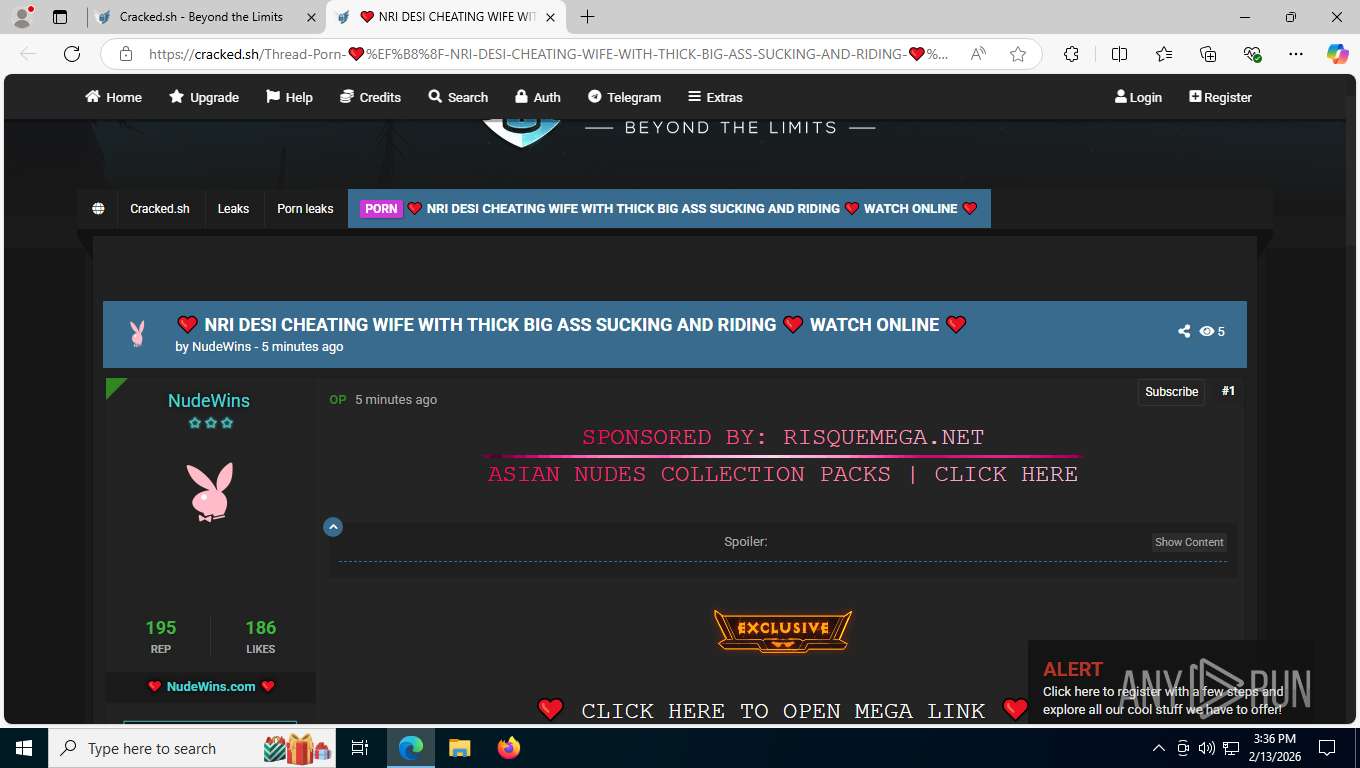Image resolution: width=1360 pixels, height=768 pixels.
Task: Toggle split screen view
Action: (1119, 54)
